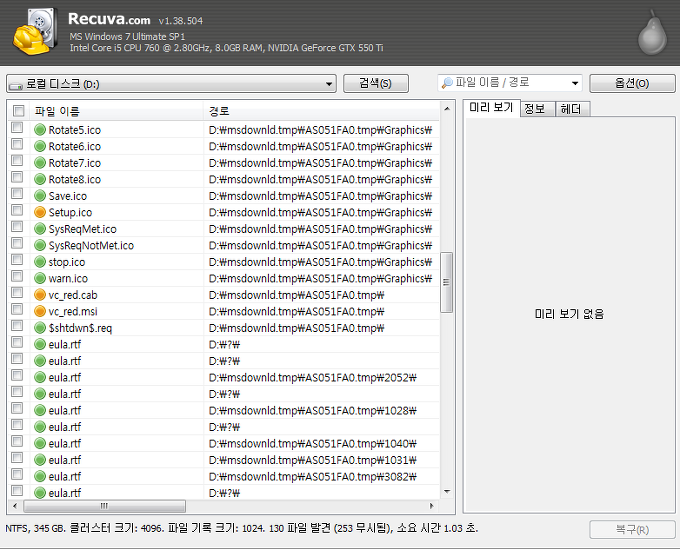Check the box for vc_red.cab
This screenshot has height=550, width=680.
pos(17,292)
